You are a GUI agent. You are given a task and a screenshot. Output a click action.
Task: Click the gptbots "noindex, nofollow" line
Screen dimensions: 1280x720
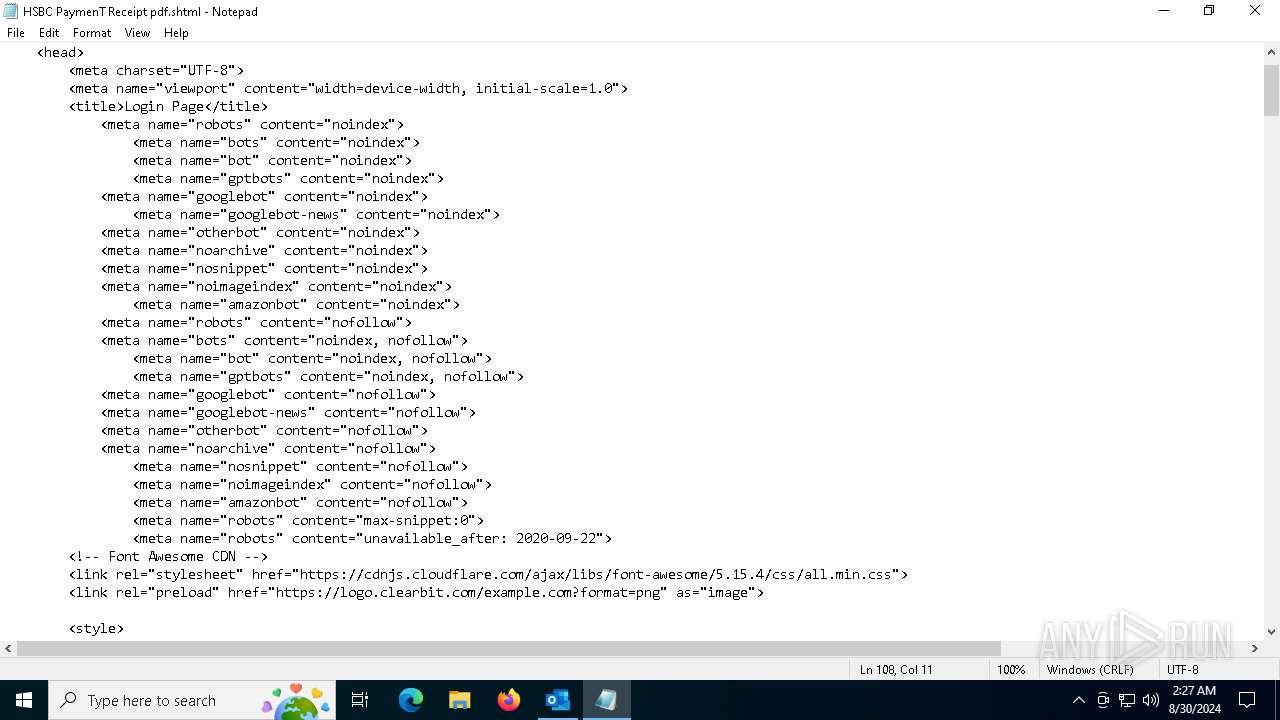329,377
